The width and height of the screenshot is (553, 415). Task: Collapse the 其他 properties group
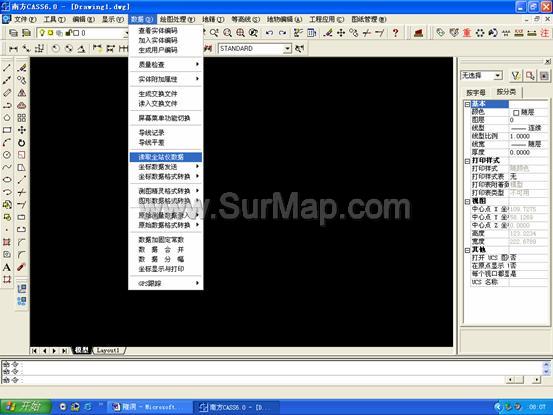pyautogui.click(x=467, y=250)
